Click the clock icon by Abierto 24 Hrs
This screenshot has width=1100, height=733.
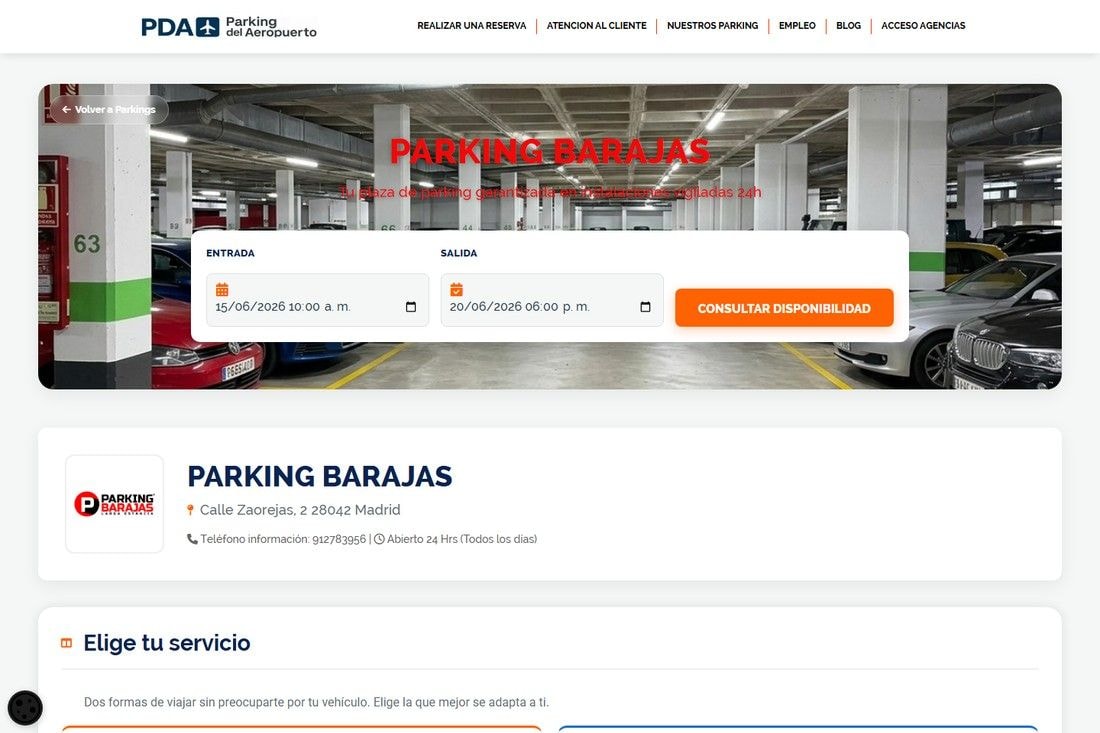(380, 539)
